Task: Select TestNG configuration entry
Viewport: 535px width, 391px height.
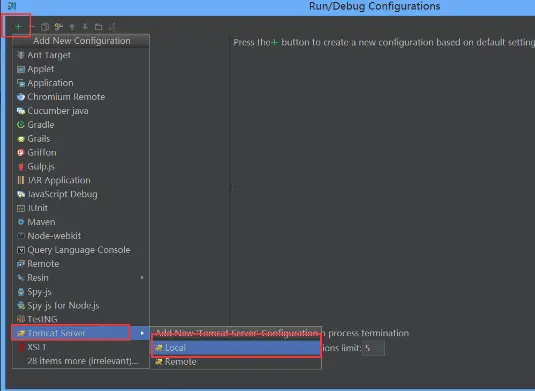Action: (x=81, y=319)
